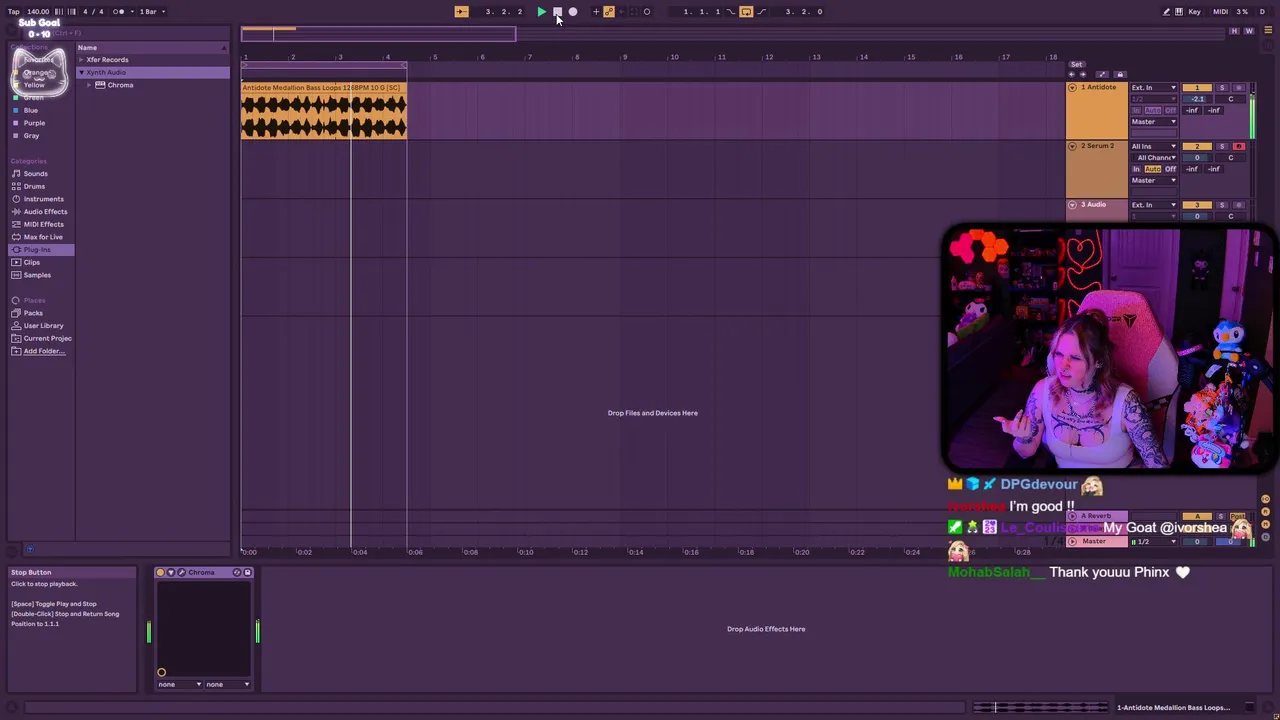Open Instruments category in browser

point(43,199)
